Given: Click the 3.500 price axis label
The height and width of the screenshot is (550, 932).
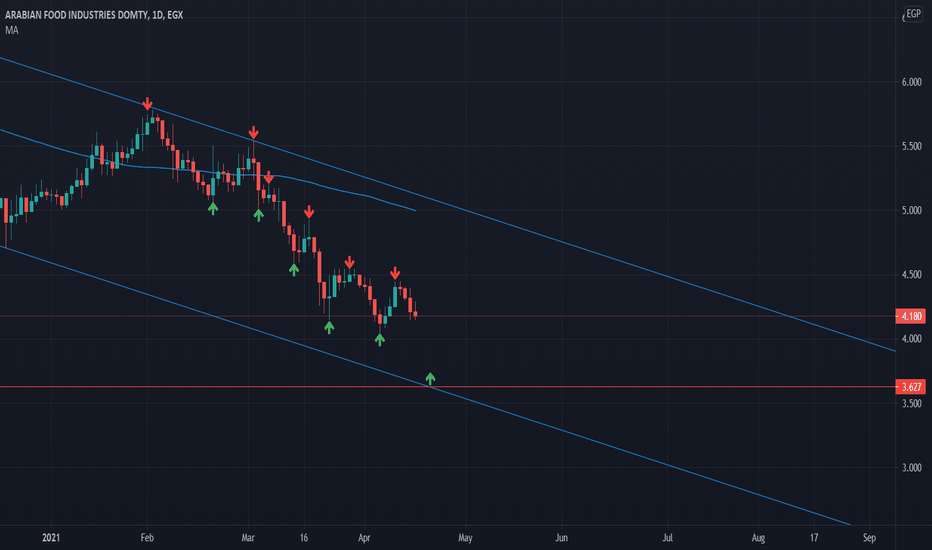Looking at the screenshot, I should pyautogui.click(x=911, y=403).
